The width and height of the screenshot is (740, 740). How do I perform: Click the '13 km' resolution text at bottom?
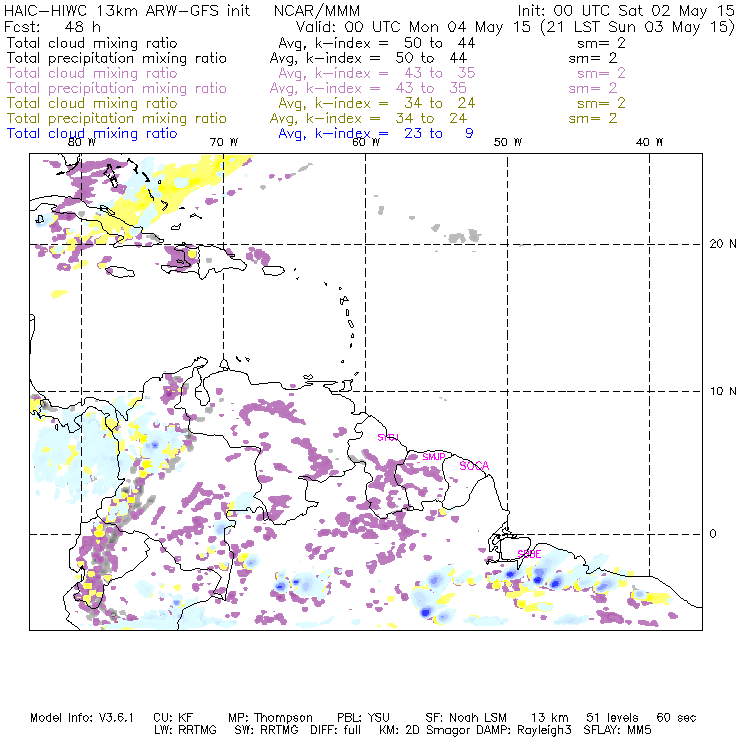(550, 718)
